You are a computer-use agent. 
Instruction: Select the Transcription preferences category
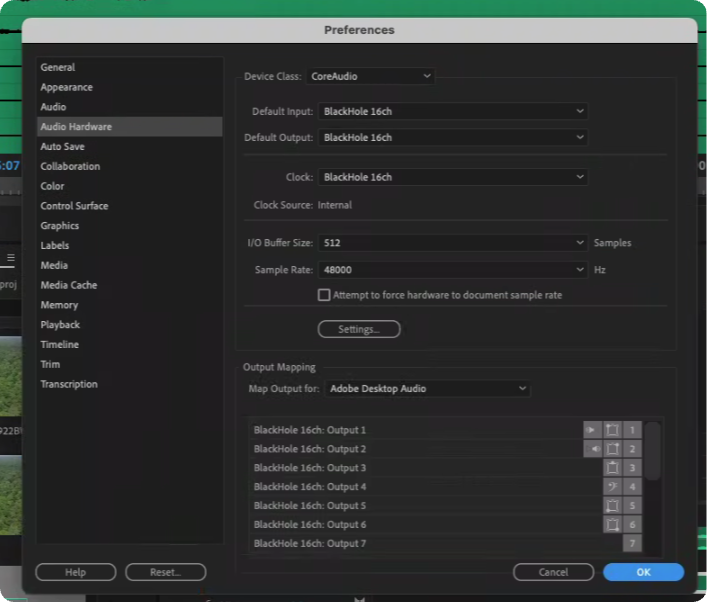coord(129,384)
